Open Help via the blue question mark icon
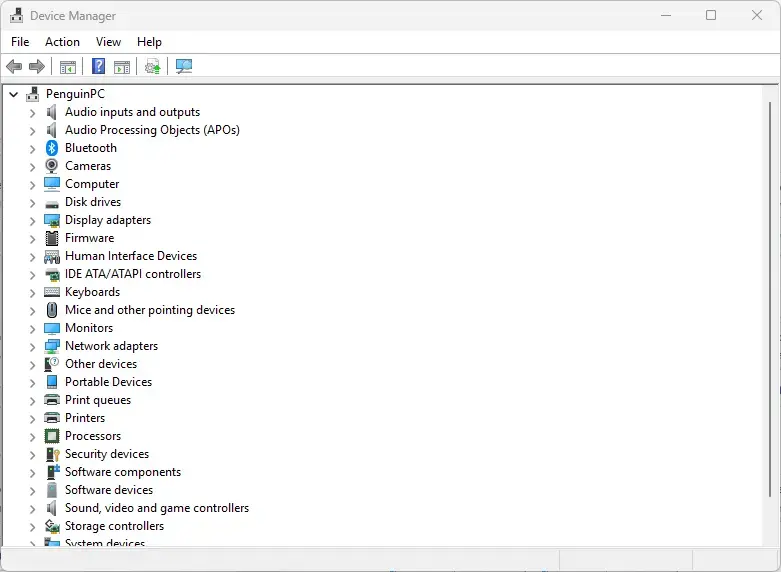The width and height of the screenshot is (781, 572). [x=99, y=66]
